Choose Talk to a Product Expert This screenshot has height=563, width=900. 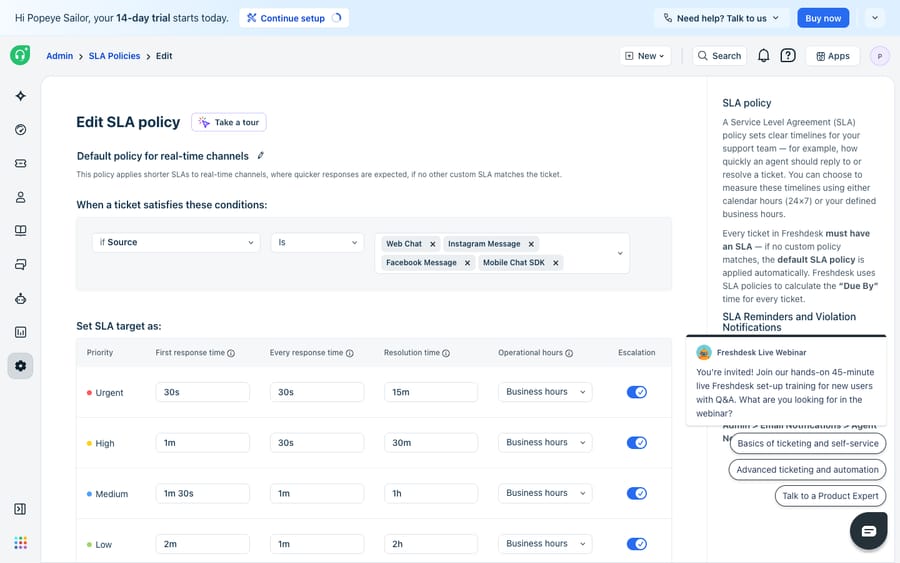point(830,496)
